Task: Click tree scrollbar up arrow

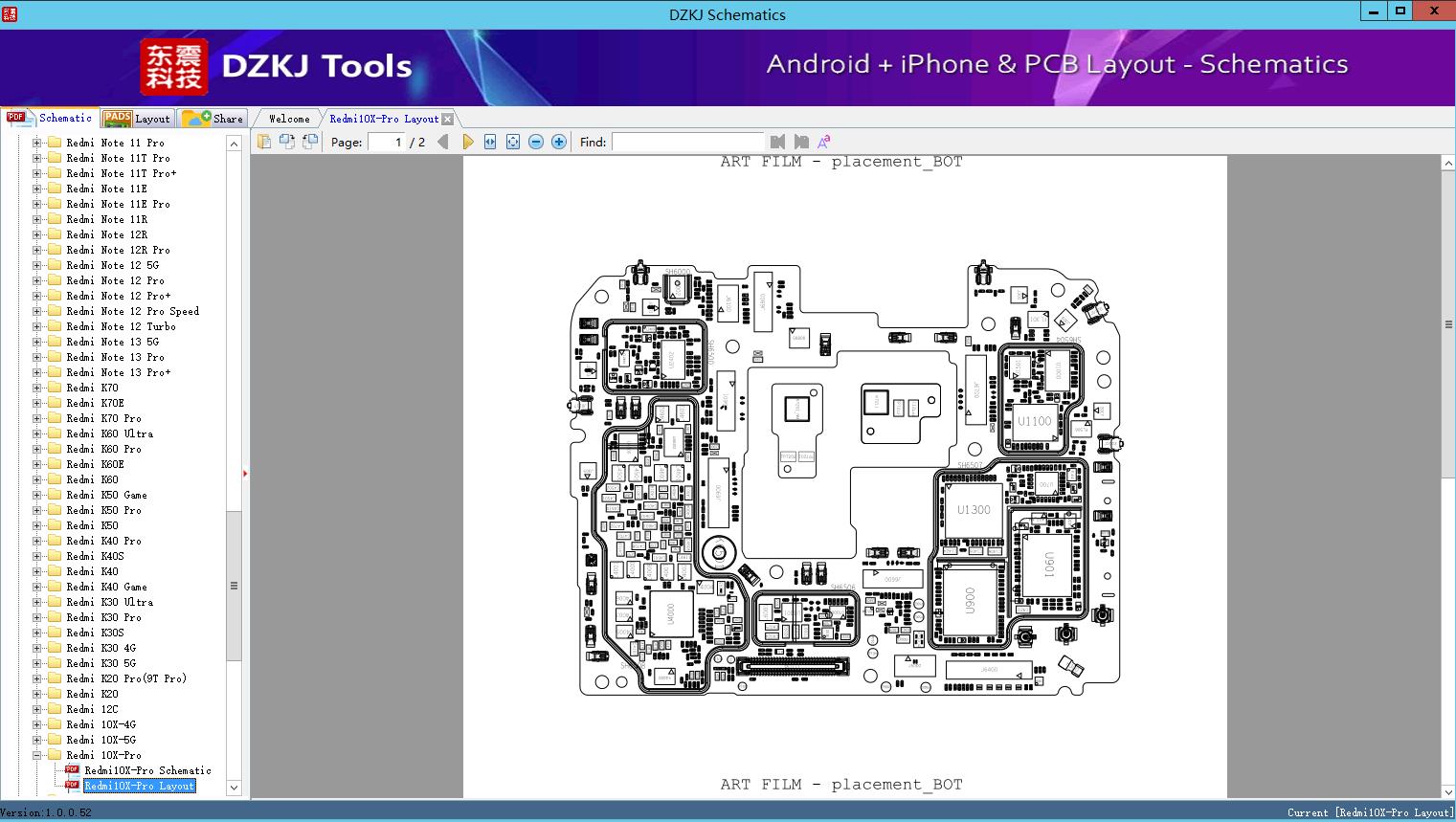Action: 234,144
